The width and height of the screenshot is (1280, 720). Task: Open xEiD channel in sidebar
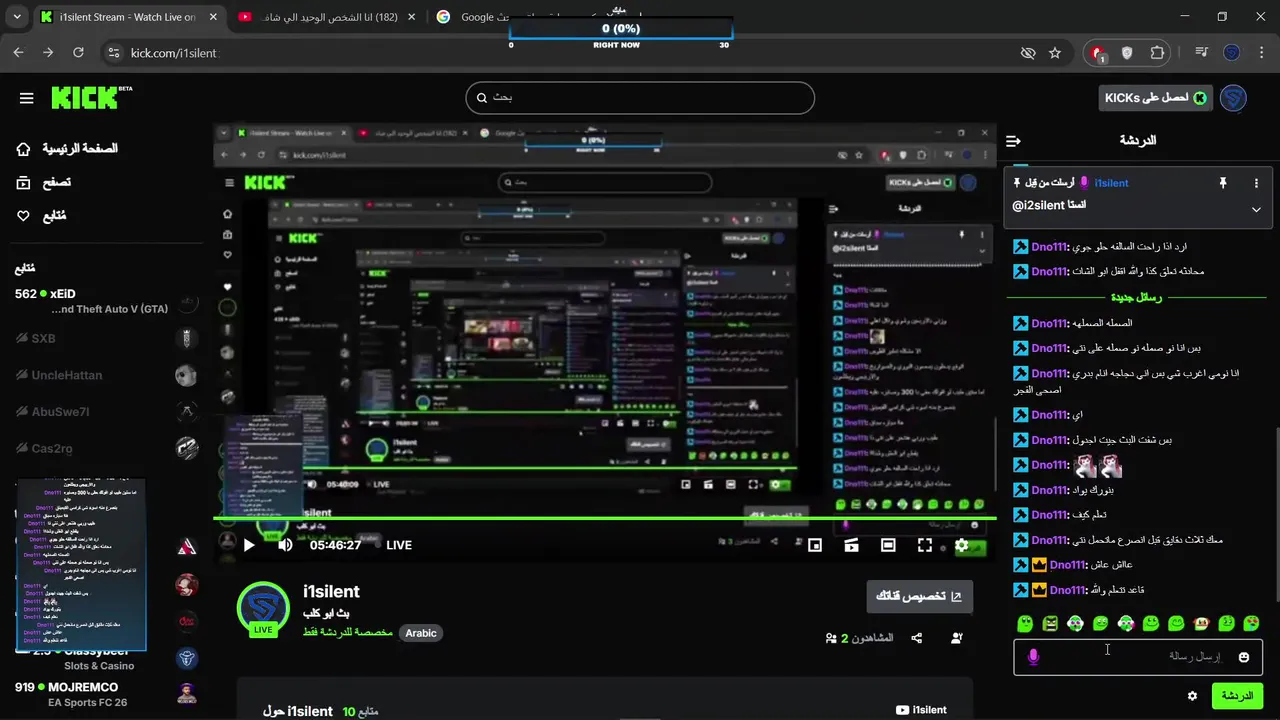[x=108, y=301]
